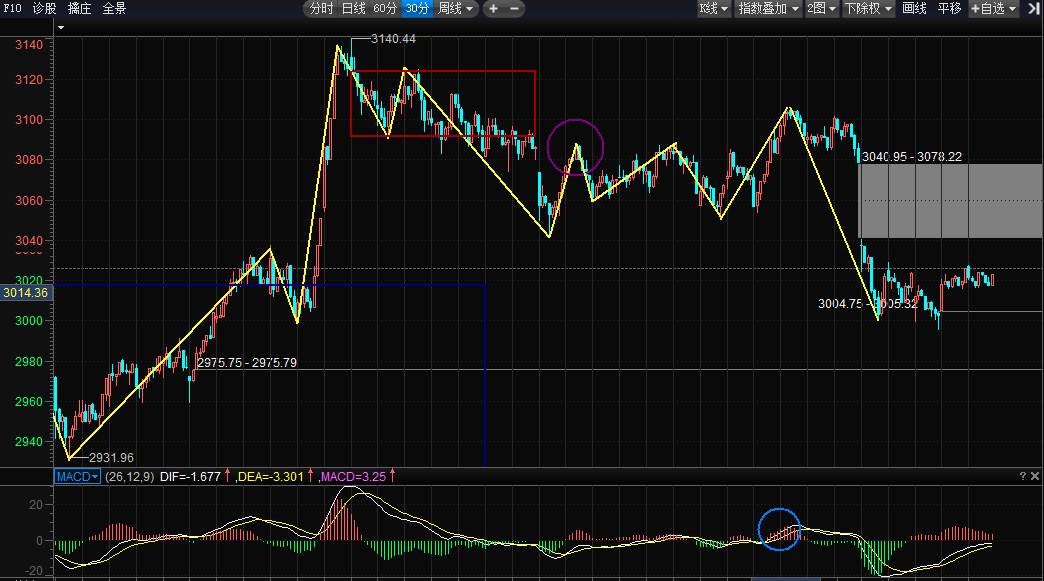
Task: Open the +自选 watchlist dropdown
Action: 993,9
